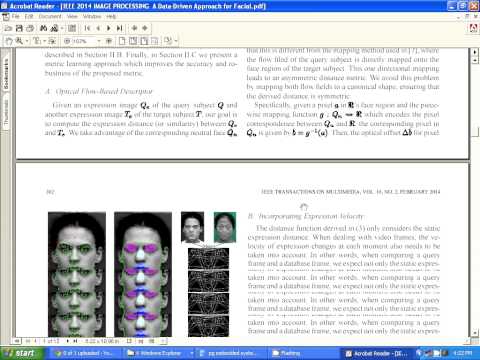Click the Go to Next View icon
The height and width of the screenshot is (360, 480).
[x=145, y=28]
